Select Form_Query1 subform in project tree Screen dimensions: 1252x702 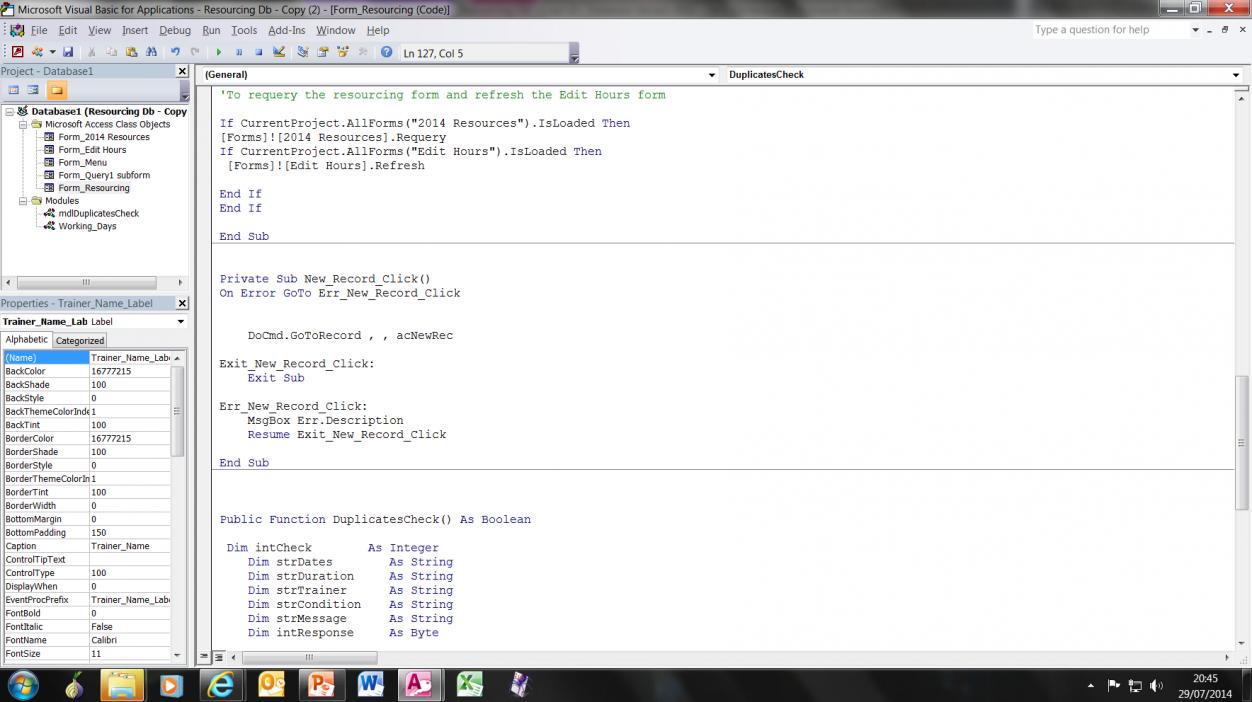pos(104,175)
